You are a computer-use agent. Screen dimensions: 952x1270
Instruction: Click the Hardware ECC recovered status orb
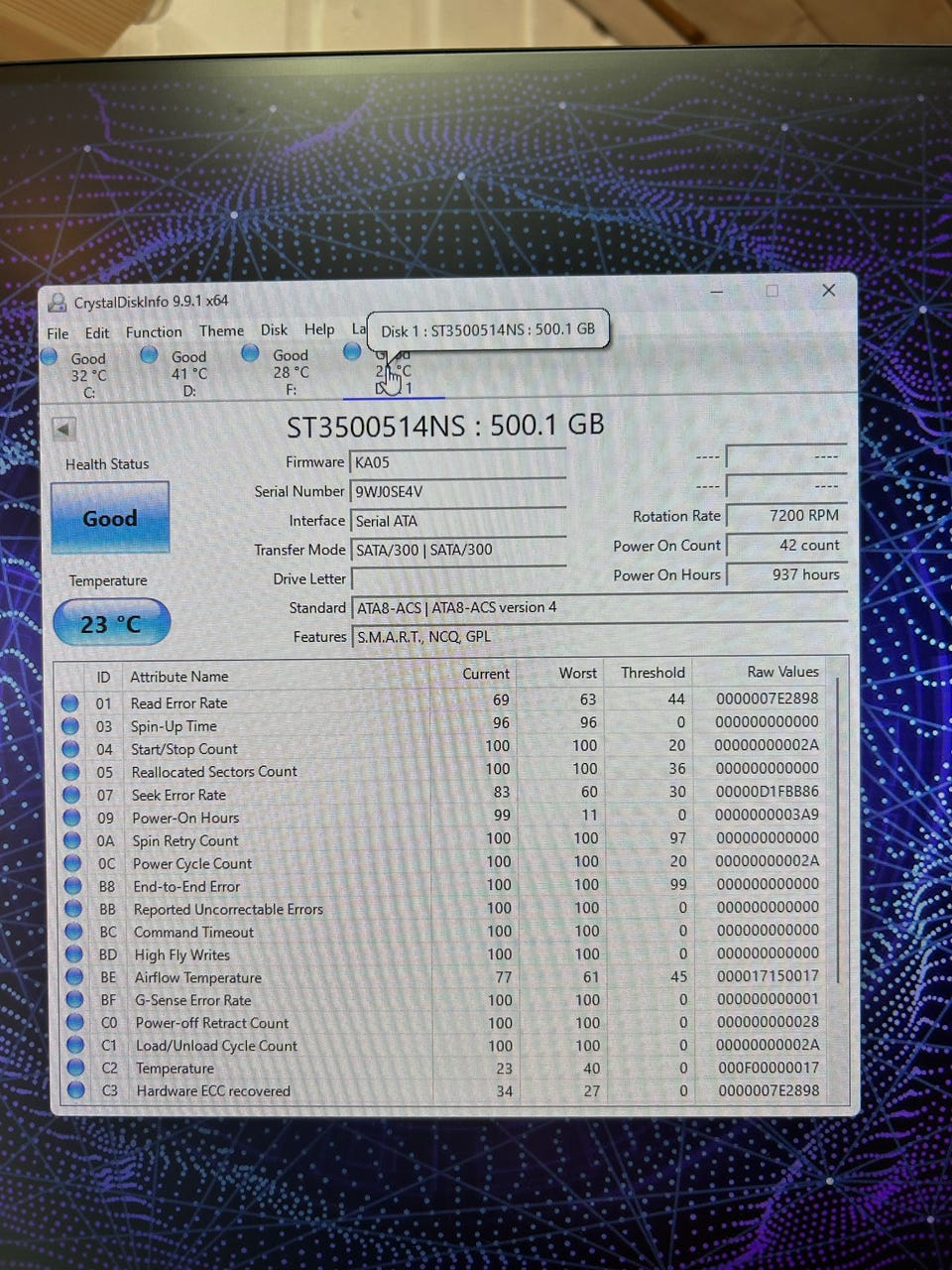tap(75, 1090)
